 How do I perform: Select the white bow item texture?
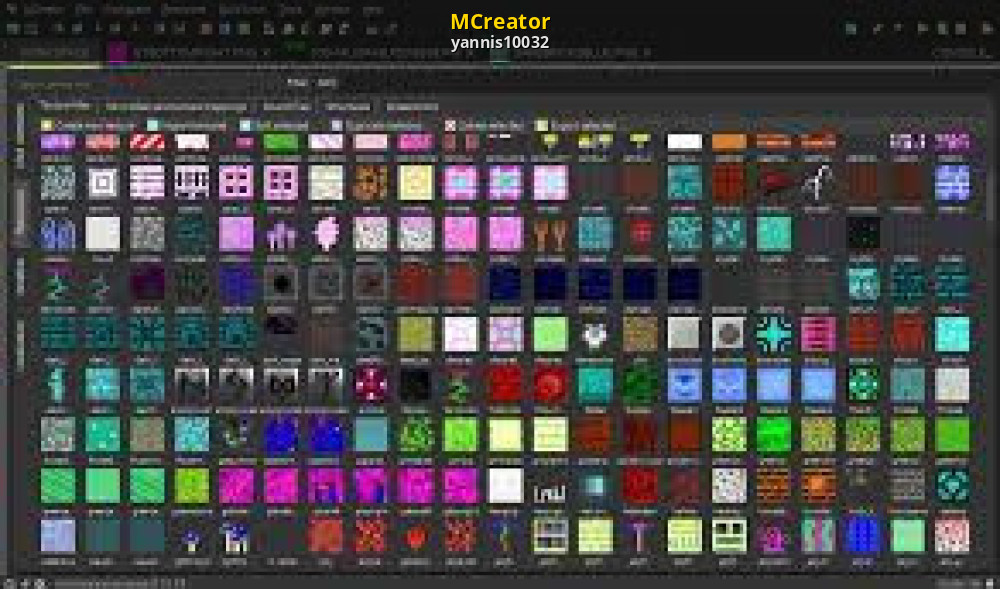(x=819, y=183)
